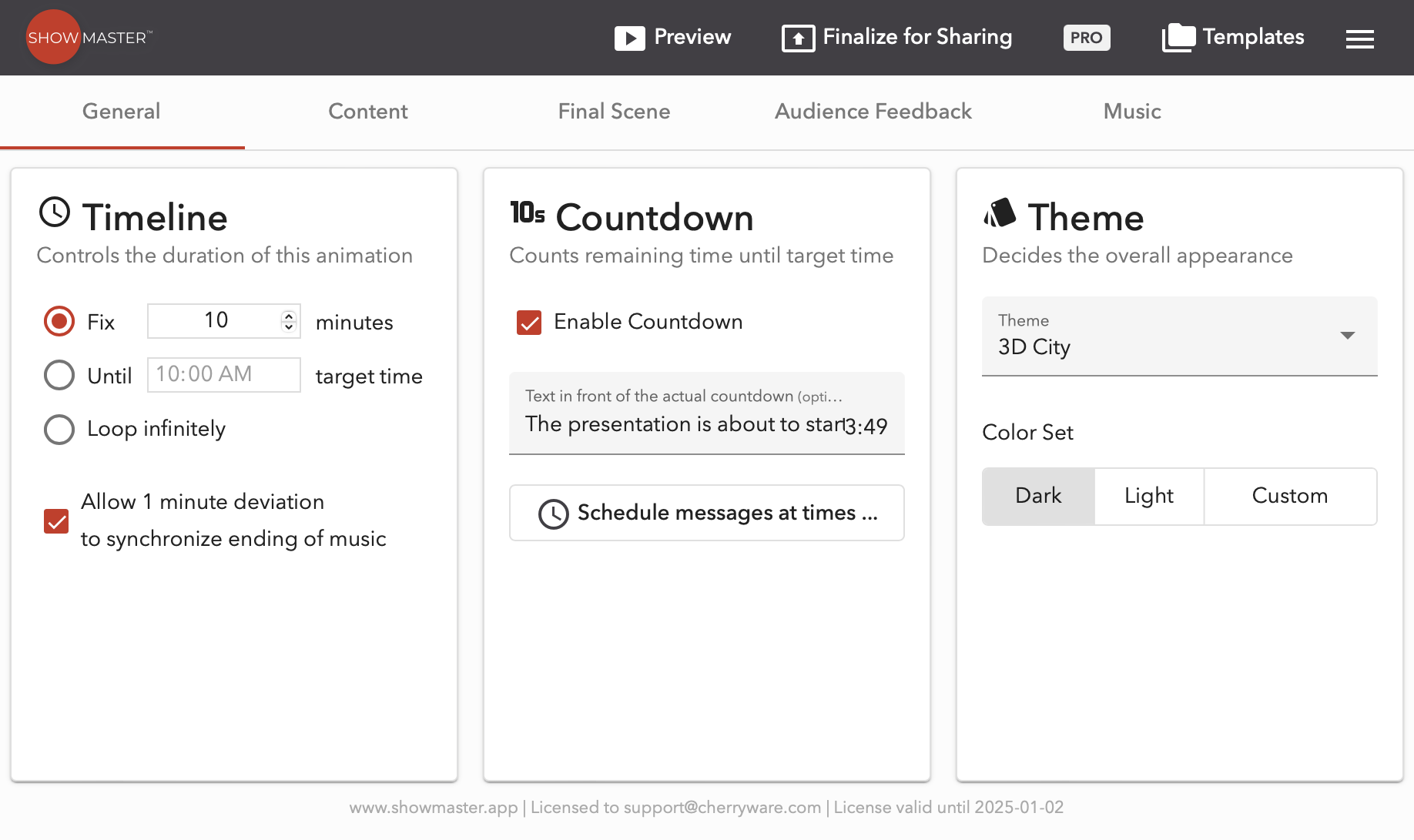Choose the Light color set
Viewport: 1414px width, 840px height.
(1148, 497)
